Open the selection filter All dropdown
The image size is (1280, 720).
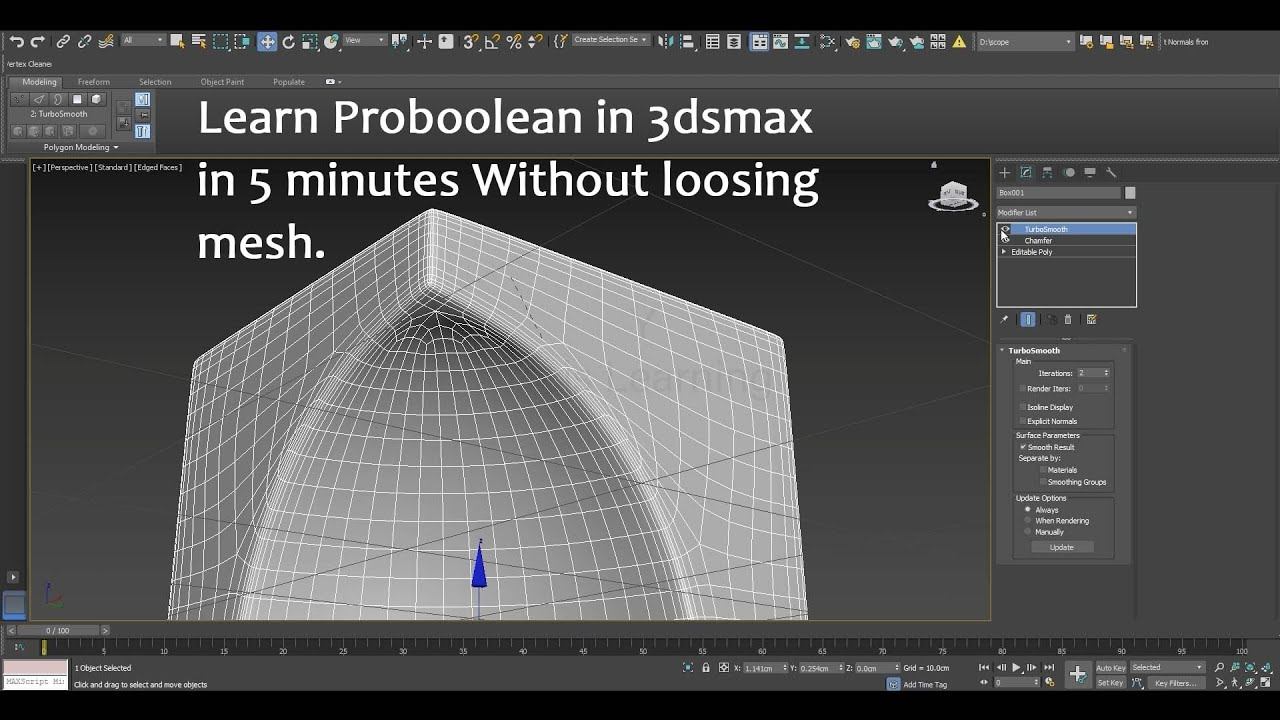143,40
